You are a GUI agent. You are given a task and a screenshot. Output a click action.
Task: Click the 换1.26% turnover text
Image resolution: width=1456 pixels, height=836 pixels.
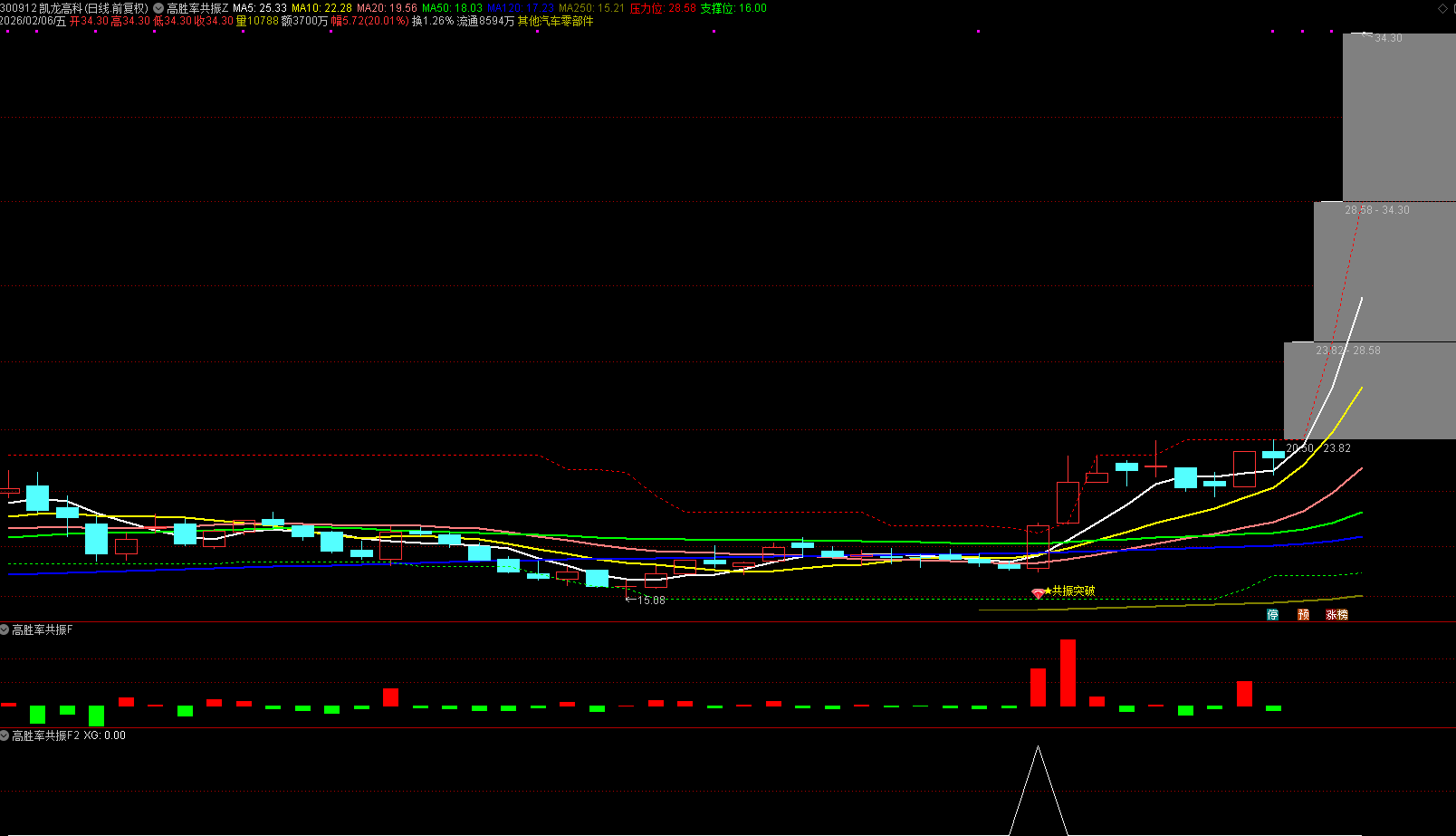click(433, 21)
